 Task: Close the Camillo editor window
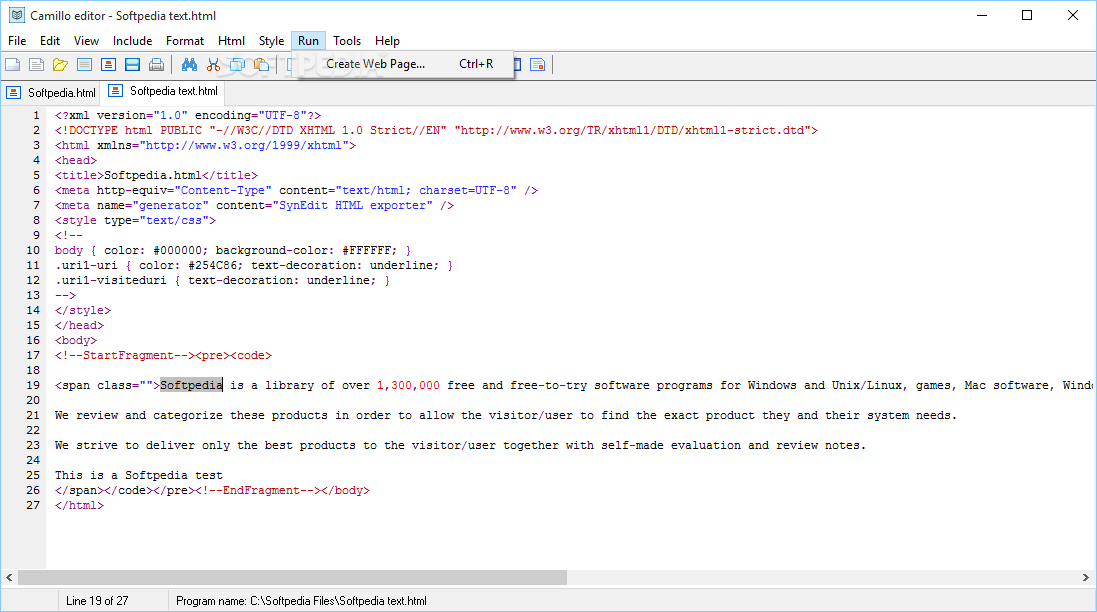[x=1073, y=15]
